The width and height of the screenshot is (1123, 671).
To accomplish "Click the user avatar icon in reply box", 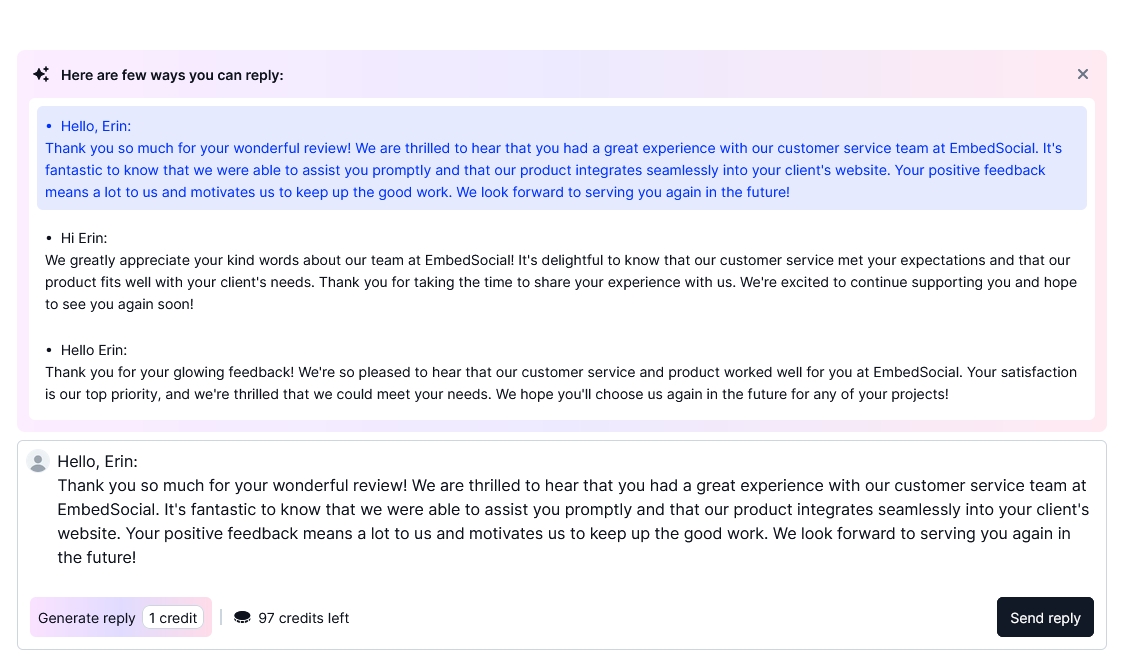I will 38,461.
